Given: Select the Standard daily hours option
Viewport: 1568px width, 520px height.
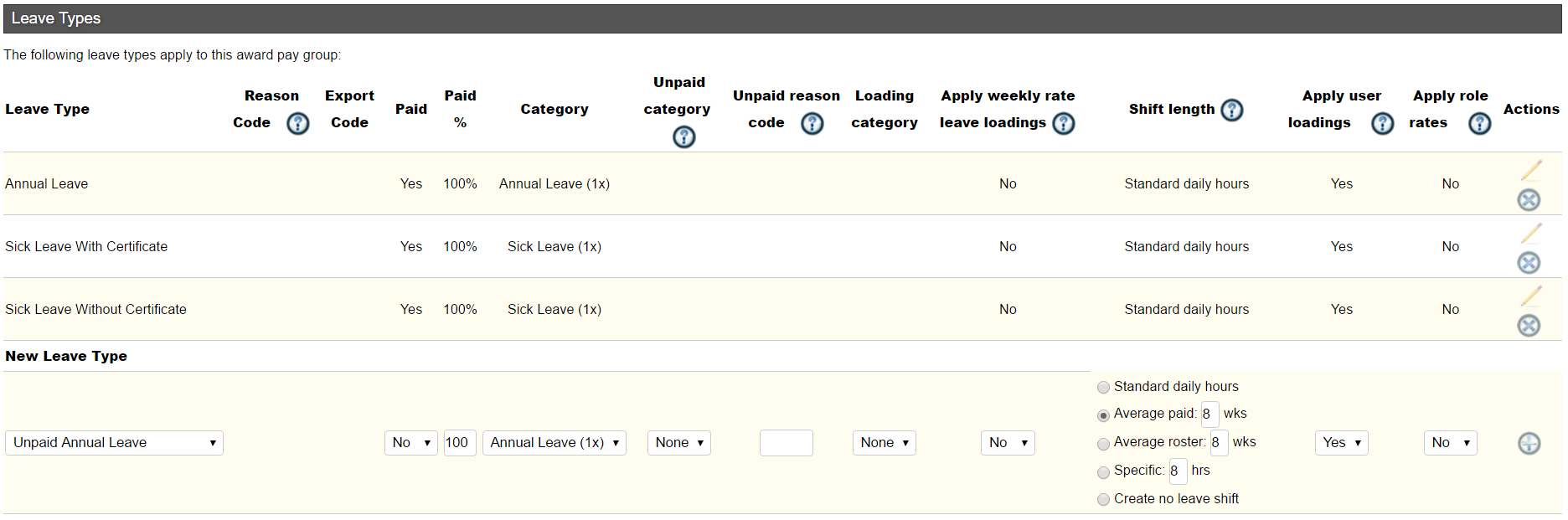Looking at the screenshot, I should [x=1104, y=388].
